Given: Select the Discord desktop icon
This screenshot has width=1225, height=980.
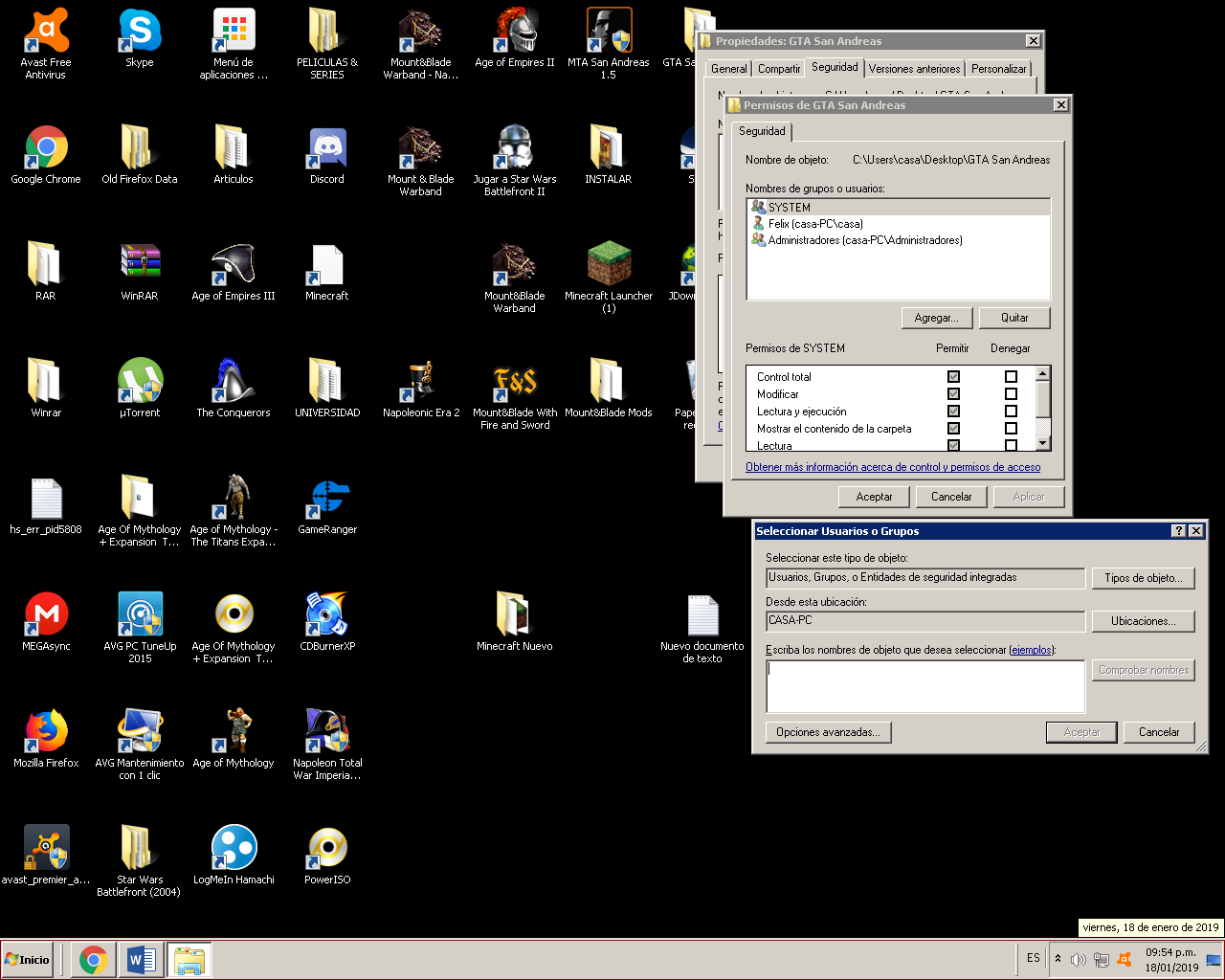Looking at the screenshot, I should coord(327,155).
